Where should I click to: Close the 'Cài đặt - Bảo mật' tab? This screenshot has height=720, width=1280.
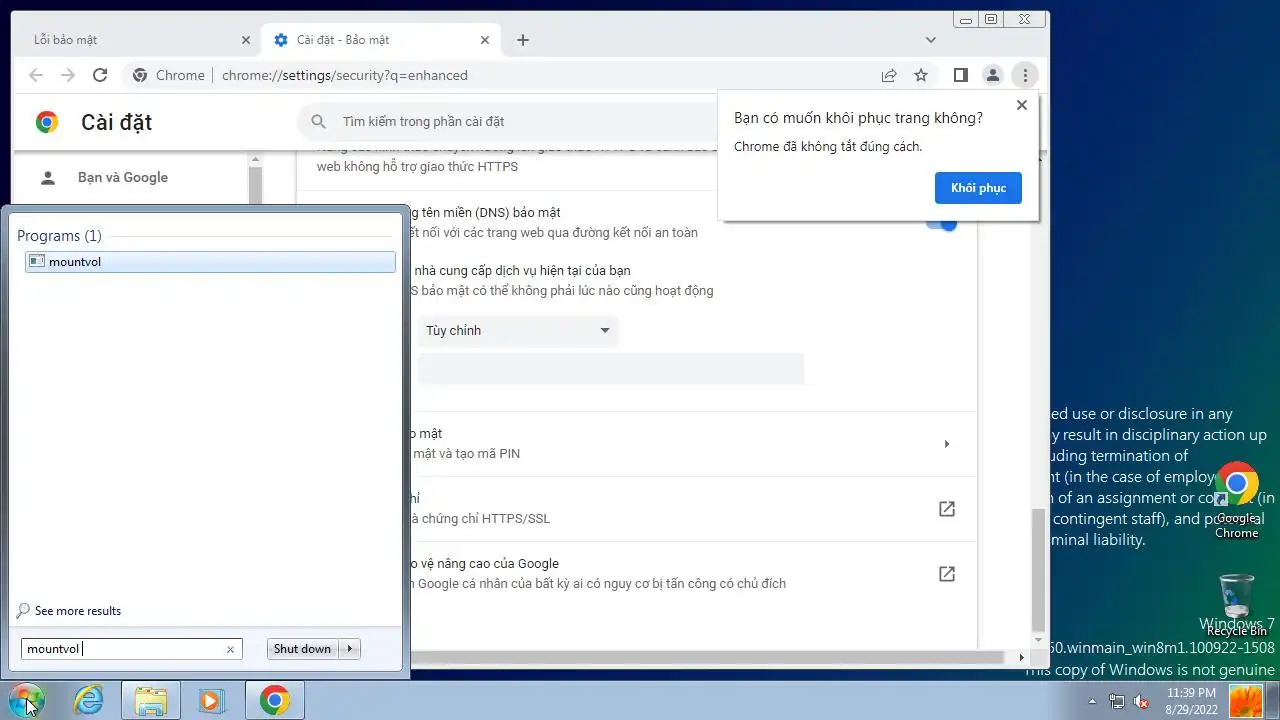486,40
